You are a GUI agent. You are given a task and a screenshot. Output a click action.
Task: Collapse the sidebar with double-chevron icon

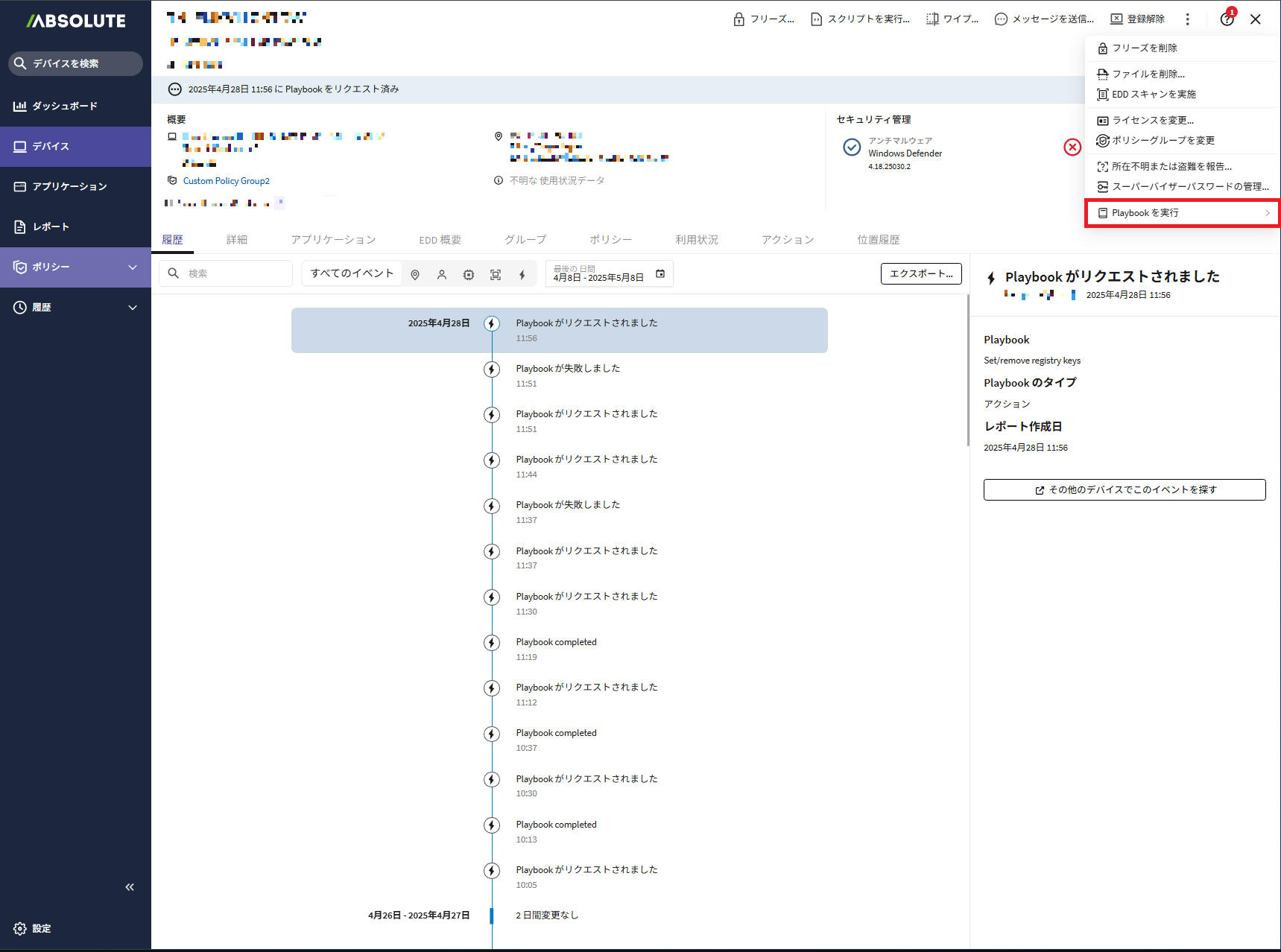[130, 887]
